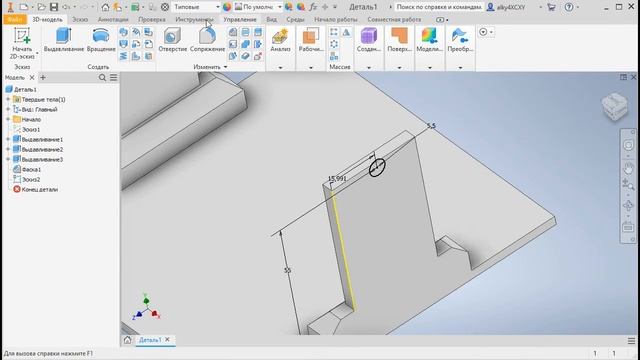Switch to the Проверка ribbon tab
The width and height of the screenshot is (640, 360).
point(152,19)
